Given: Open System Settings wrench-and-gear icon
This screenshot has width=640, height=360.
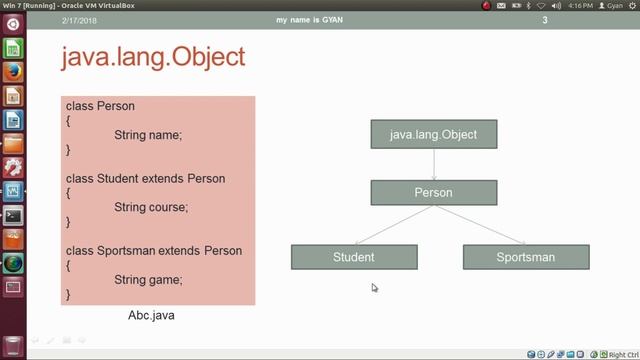Looking at the screenshot, I should pyautogui.click(x=13, y=168).
